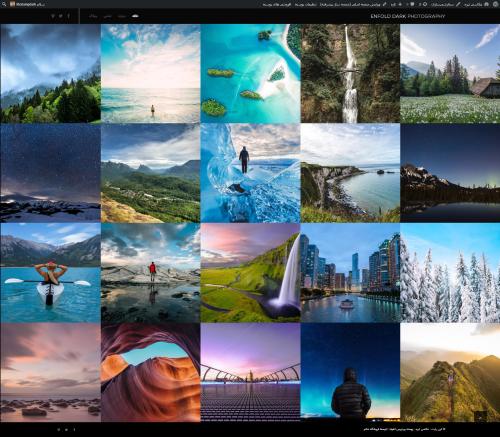Click the Twitter icon in the header
Viewport: 500px width, 437px height.
tap(61, 16)
